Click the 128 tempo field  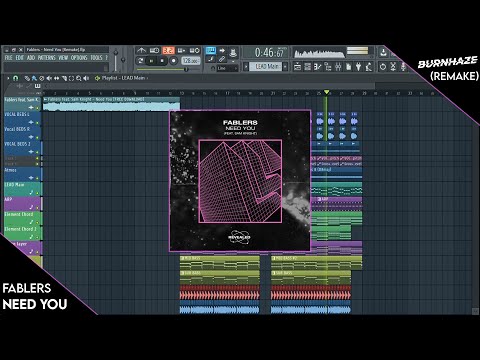tap(191, 61)
